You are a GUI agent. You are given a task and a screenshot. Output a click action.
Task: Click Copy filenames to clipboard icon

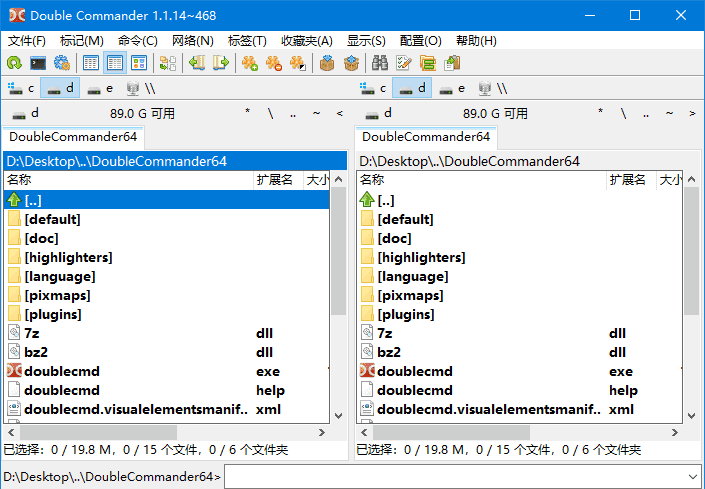tap(452, 63)
